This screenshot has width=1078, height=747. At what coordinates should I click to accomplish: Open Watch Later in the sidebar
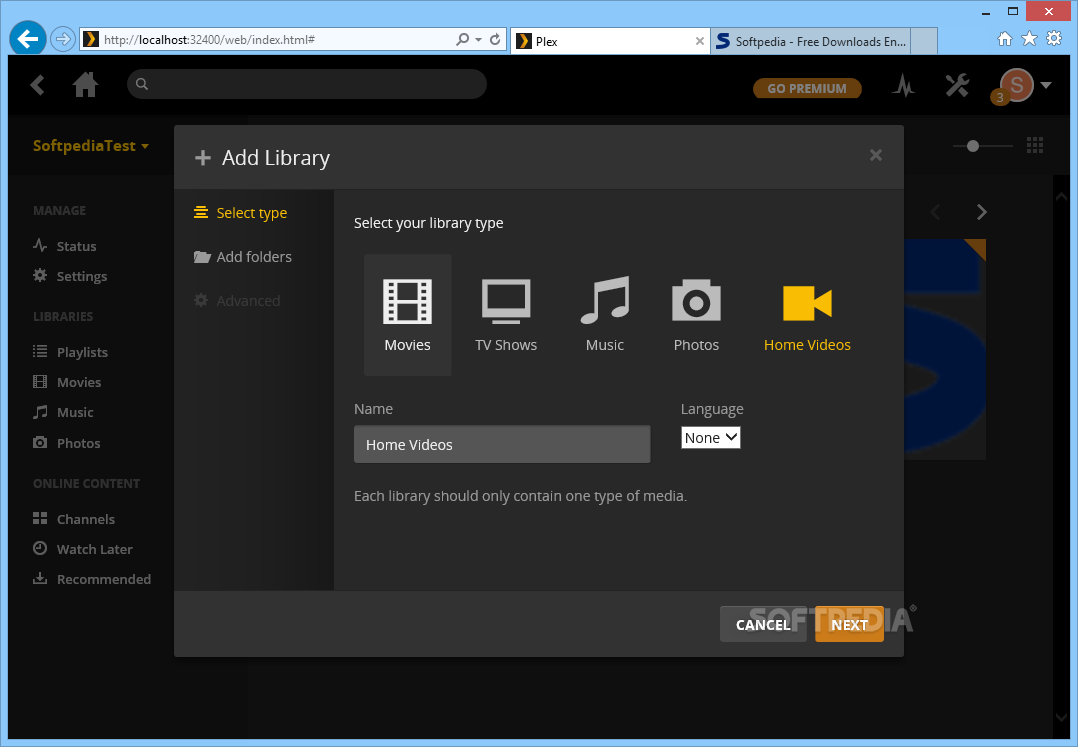tap(82, 549)
